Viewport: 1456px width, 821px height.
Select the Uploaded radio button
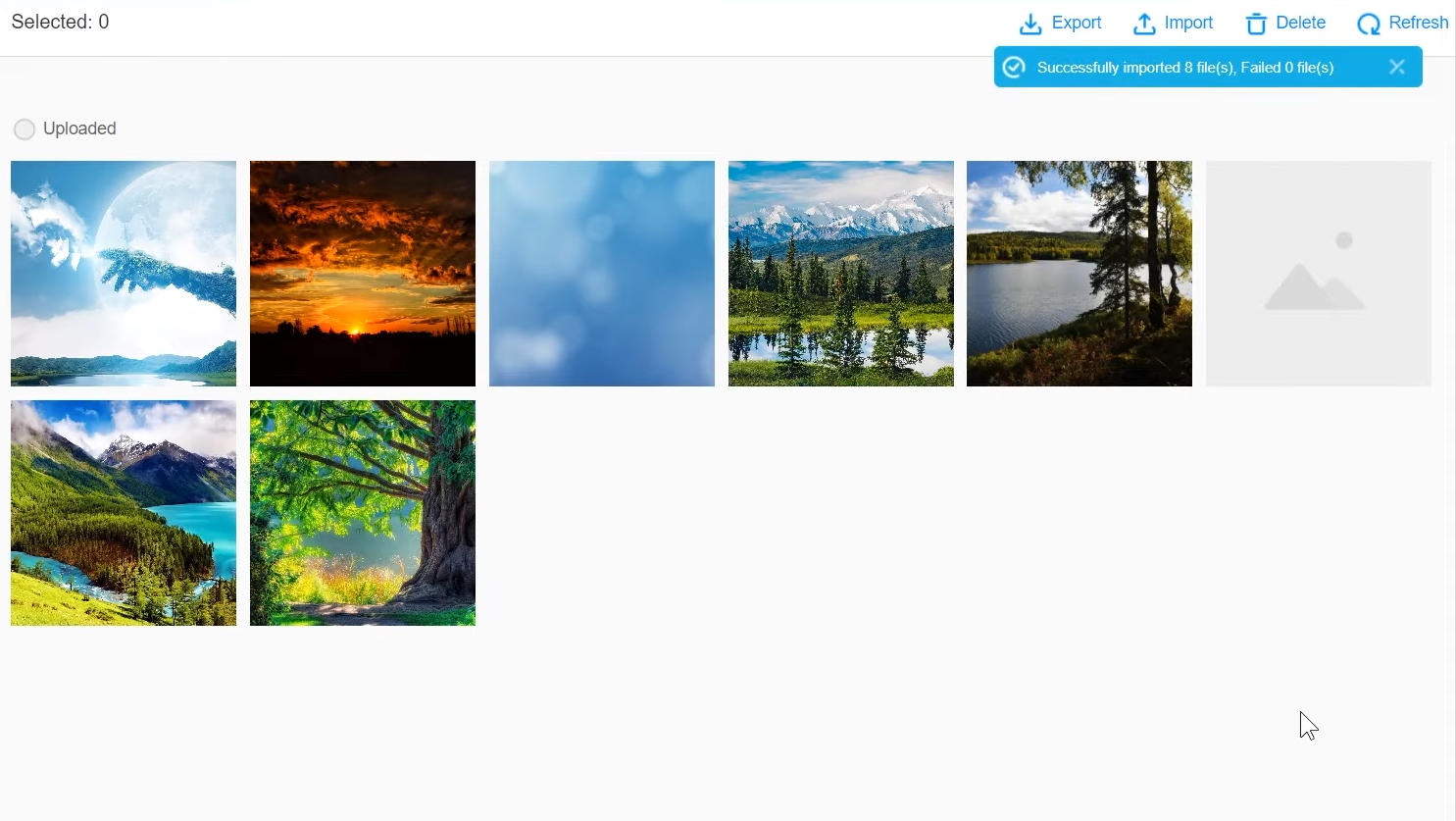click(x=25, y=129)
